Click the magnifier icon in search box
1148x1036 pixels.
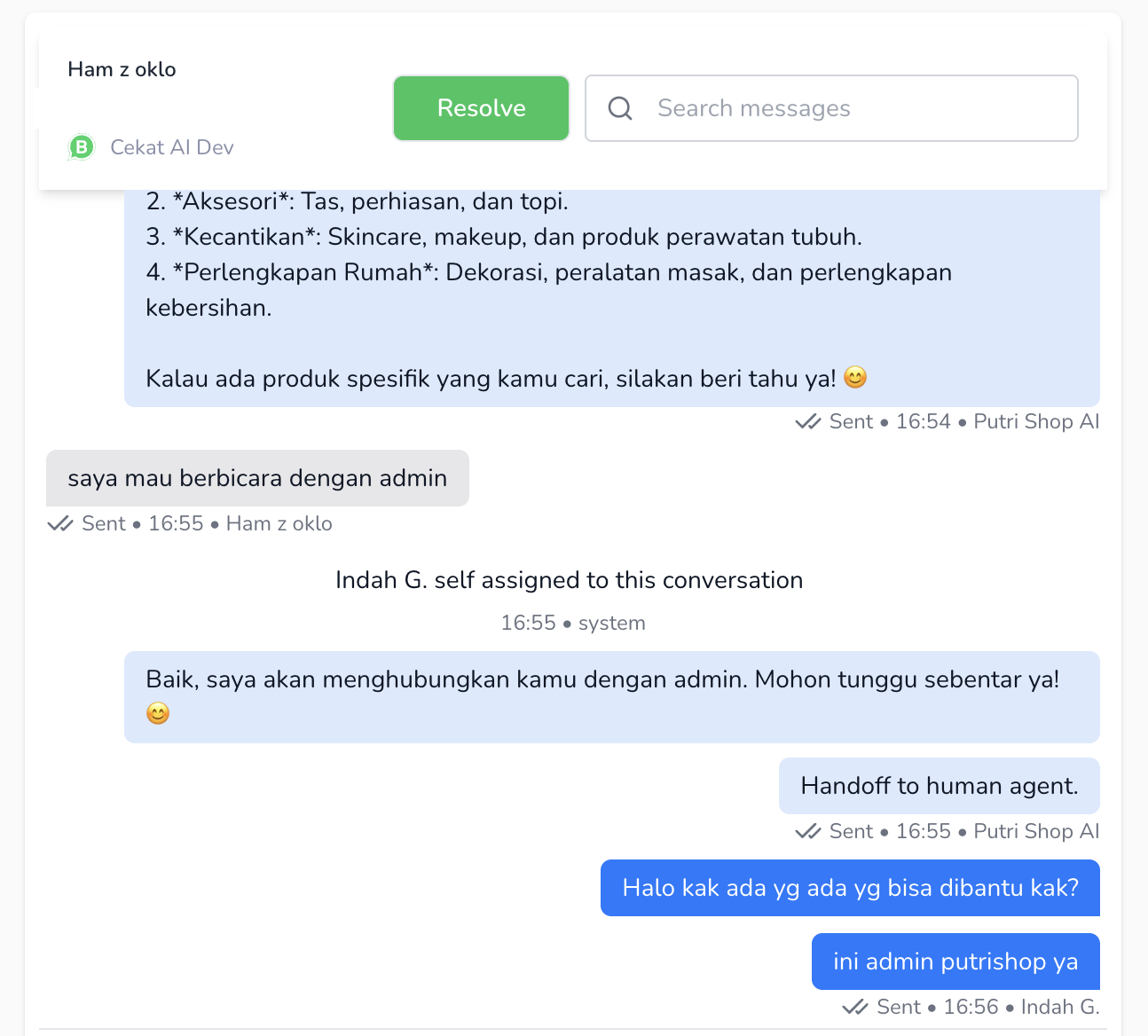620,108
